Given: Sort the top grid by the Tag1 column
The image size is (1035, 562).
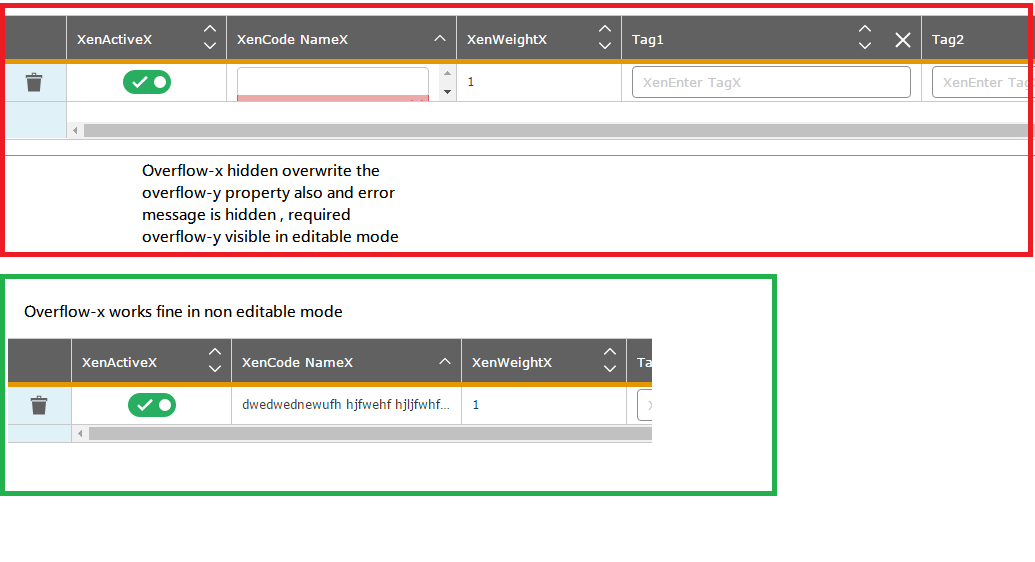Looking at the screenshot, I should click(865, 38).
